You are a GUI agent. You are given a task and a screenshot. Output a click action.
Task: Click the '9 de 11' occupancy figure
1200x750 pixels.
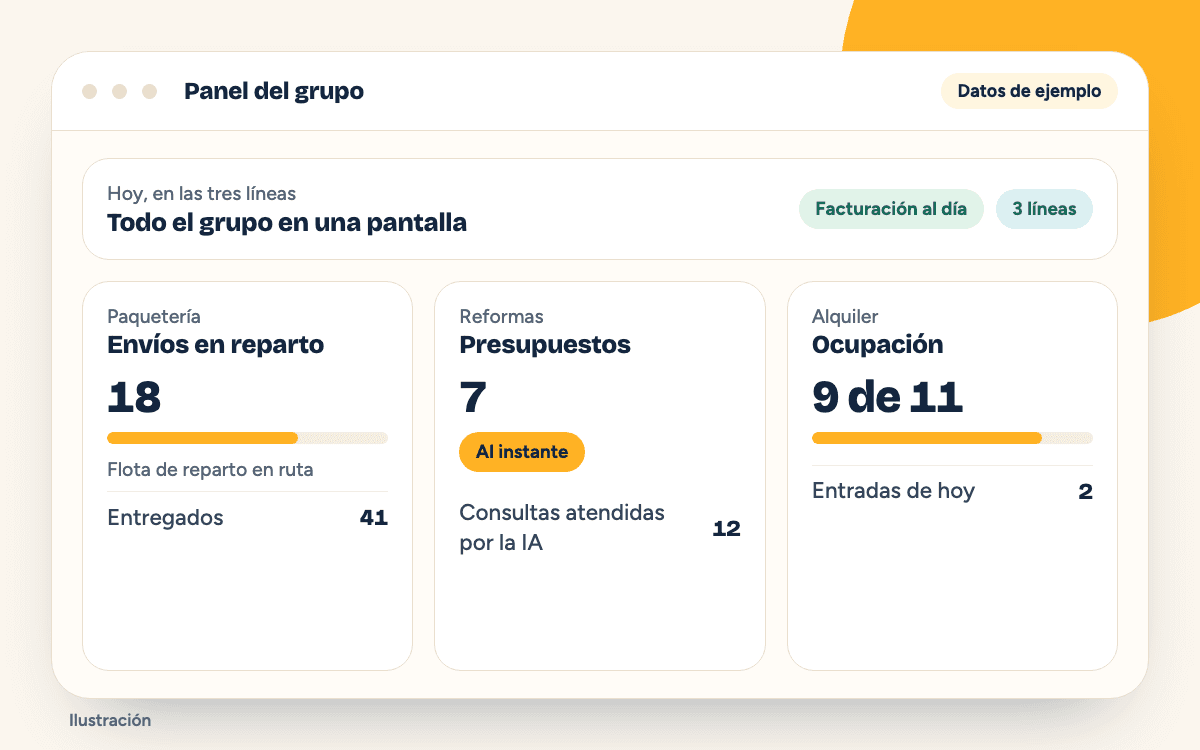coord(887,397)
